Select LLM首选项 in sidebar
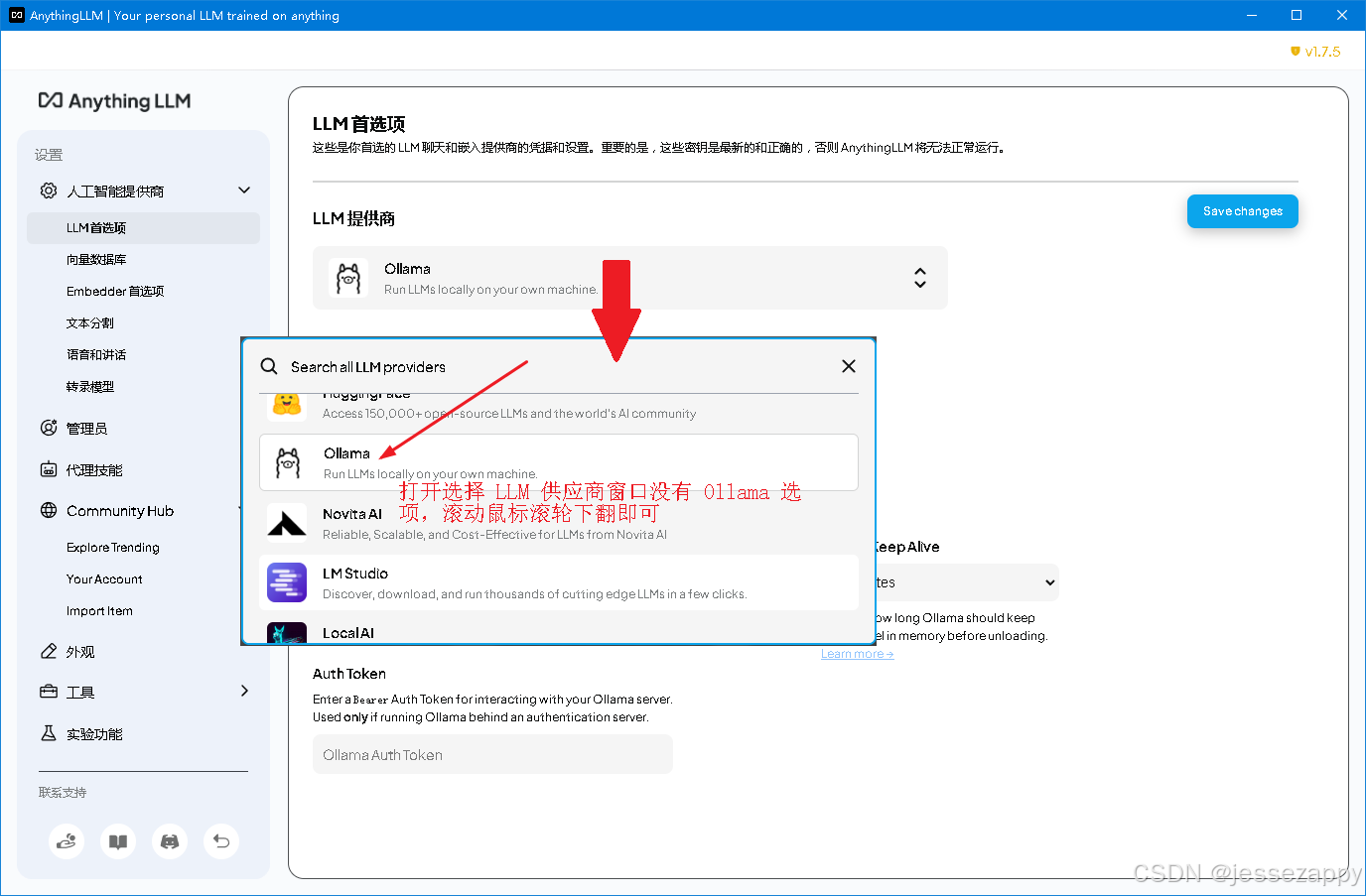1366x896 pixels. [x=143, y=227]
